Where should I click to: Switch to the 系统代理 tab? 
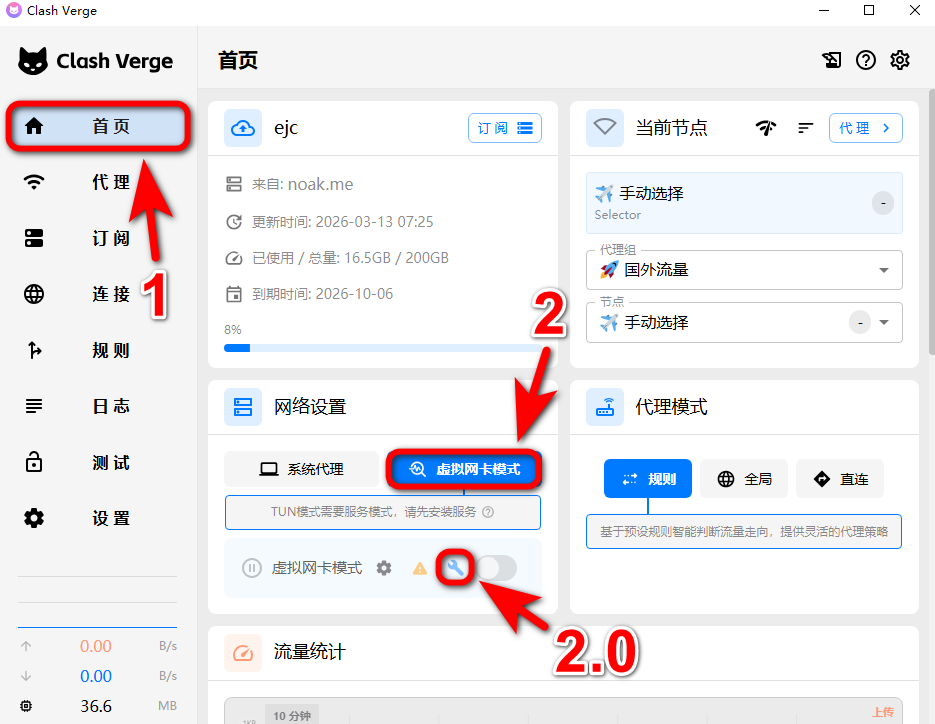coord(302,469)
